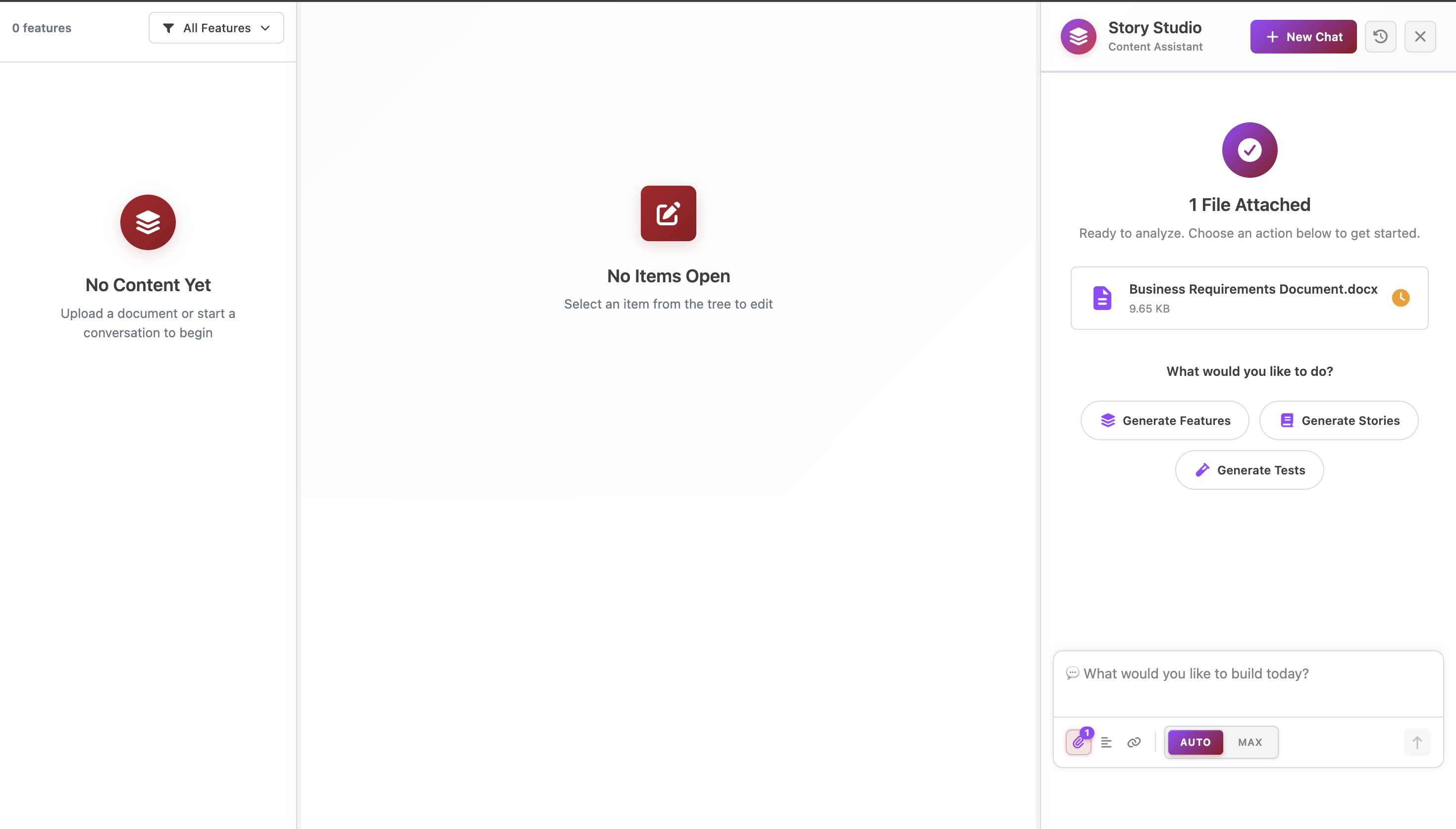
Task: Click the orange pending clock icon
Action: click(x=1400, y=298)
